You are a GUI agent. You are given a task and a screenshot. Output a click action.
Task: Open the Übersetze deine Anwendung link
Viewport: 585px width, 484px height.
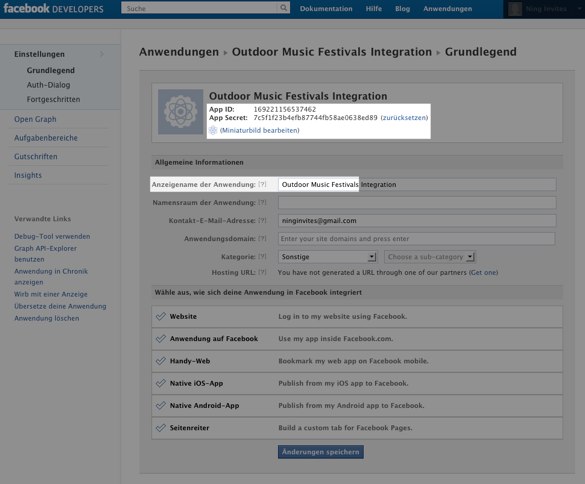pyautogui.click(x=60, y=306)
